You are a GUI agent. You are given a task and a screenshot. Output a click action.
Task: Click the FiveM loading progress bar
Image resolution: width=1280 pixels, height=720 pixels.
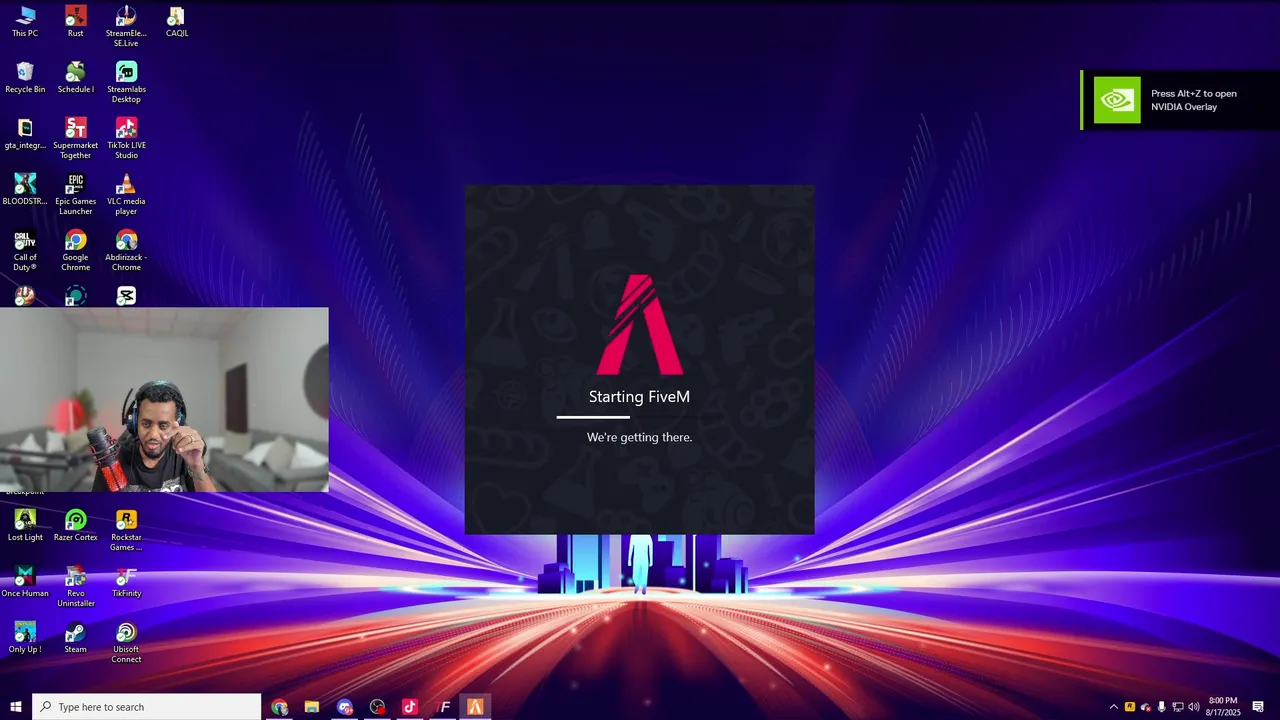coord(640,417)
